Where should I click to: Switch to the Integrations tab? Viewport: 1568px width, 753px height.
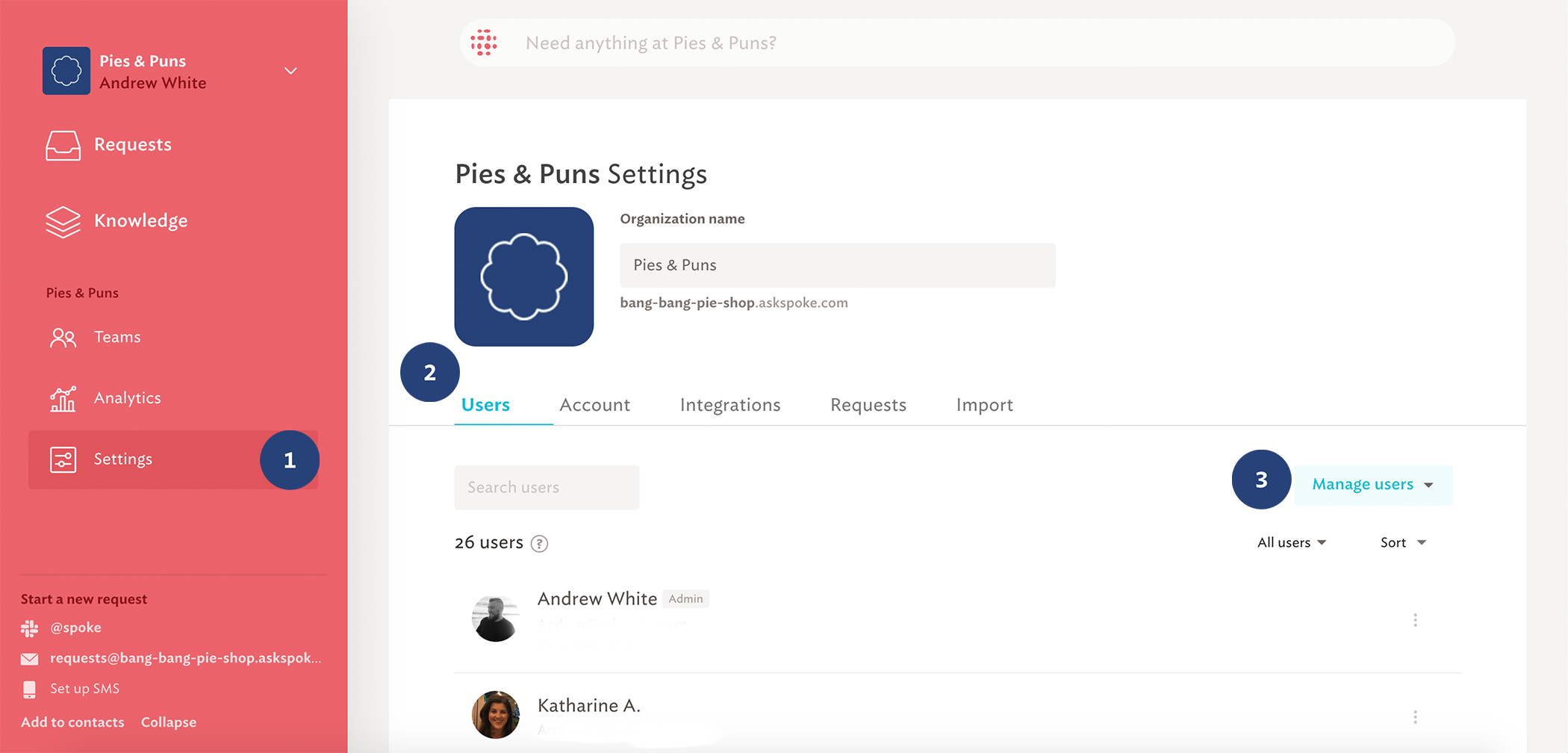coord(730,405)
